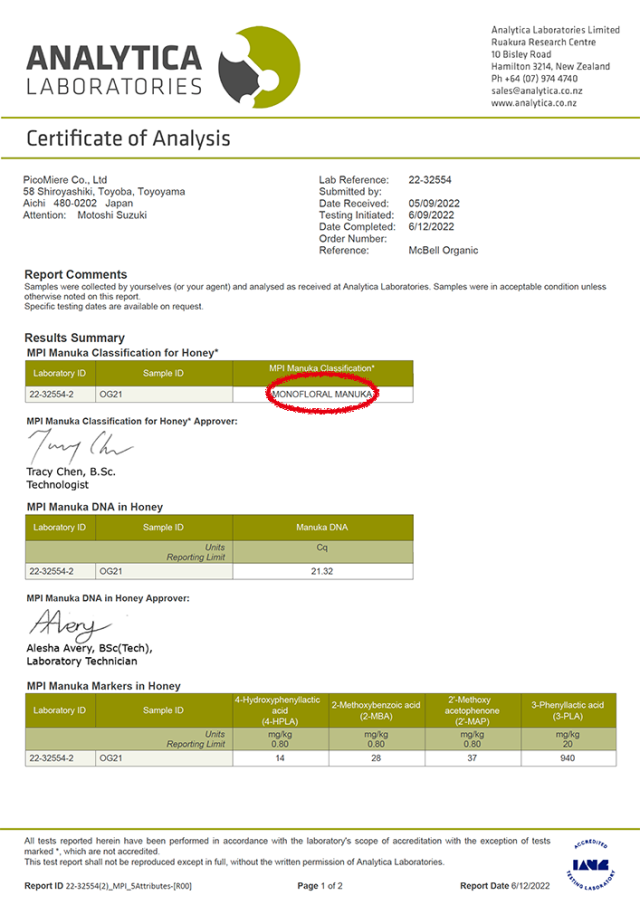640x905 pixels.
Task: Click the Analytica Laboratories logo emblem
Action: 259,67
